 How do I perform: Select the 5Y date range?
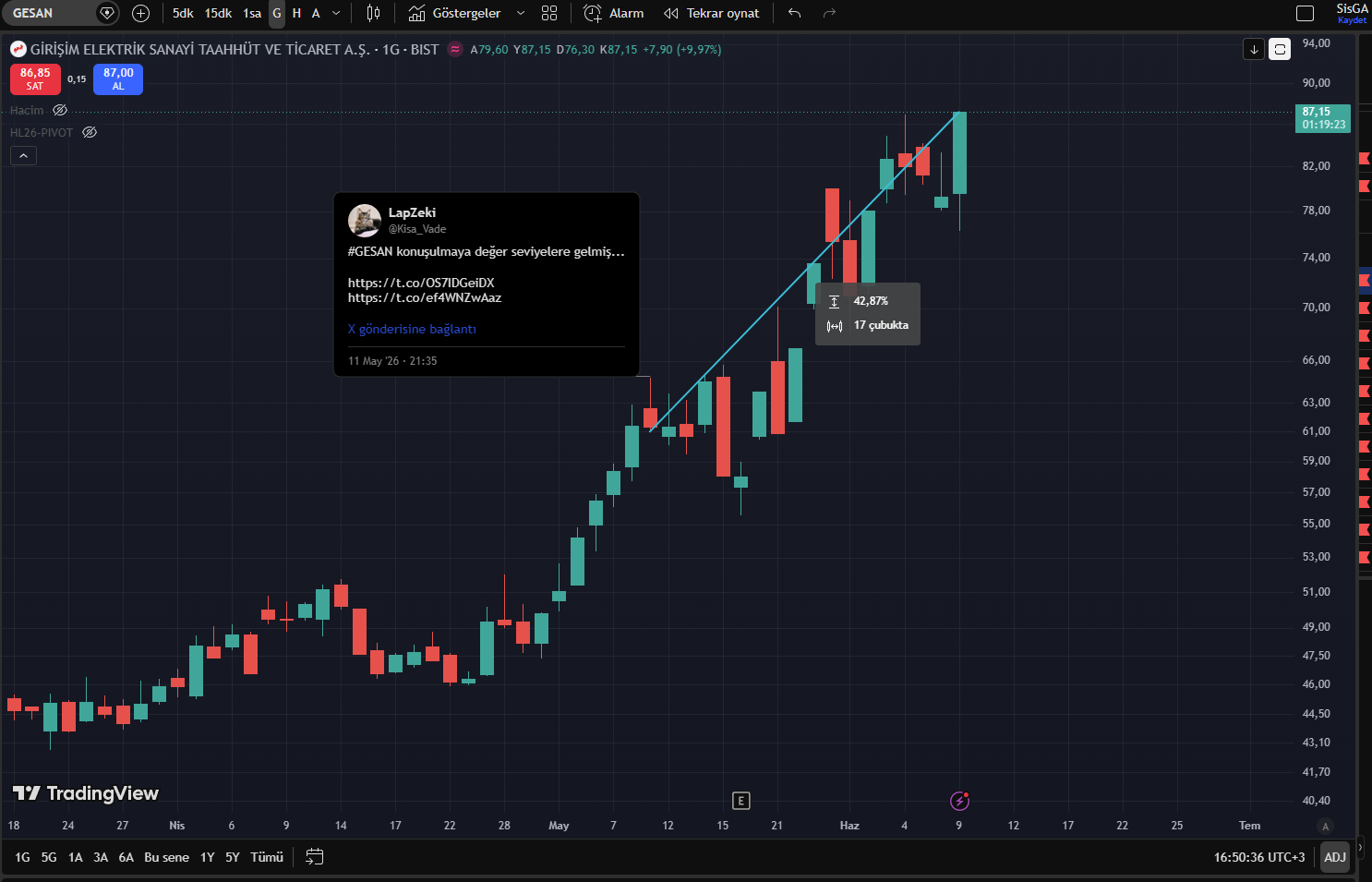[x=233, y=857]
